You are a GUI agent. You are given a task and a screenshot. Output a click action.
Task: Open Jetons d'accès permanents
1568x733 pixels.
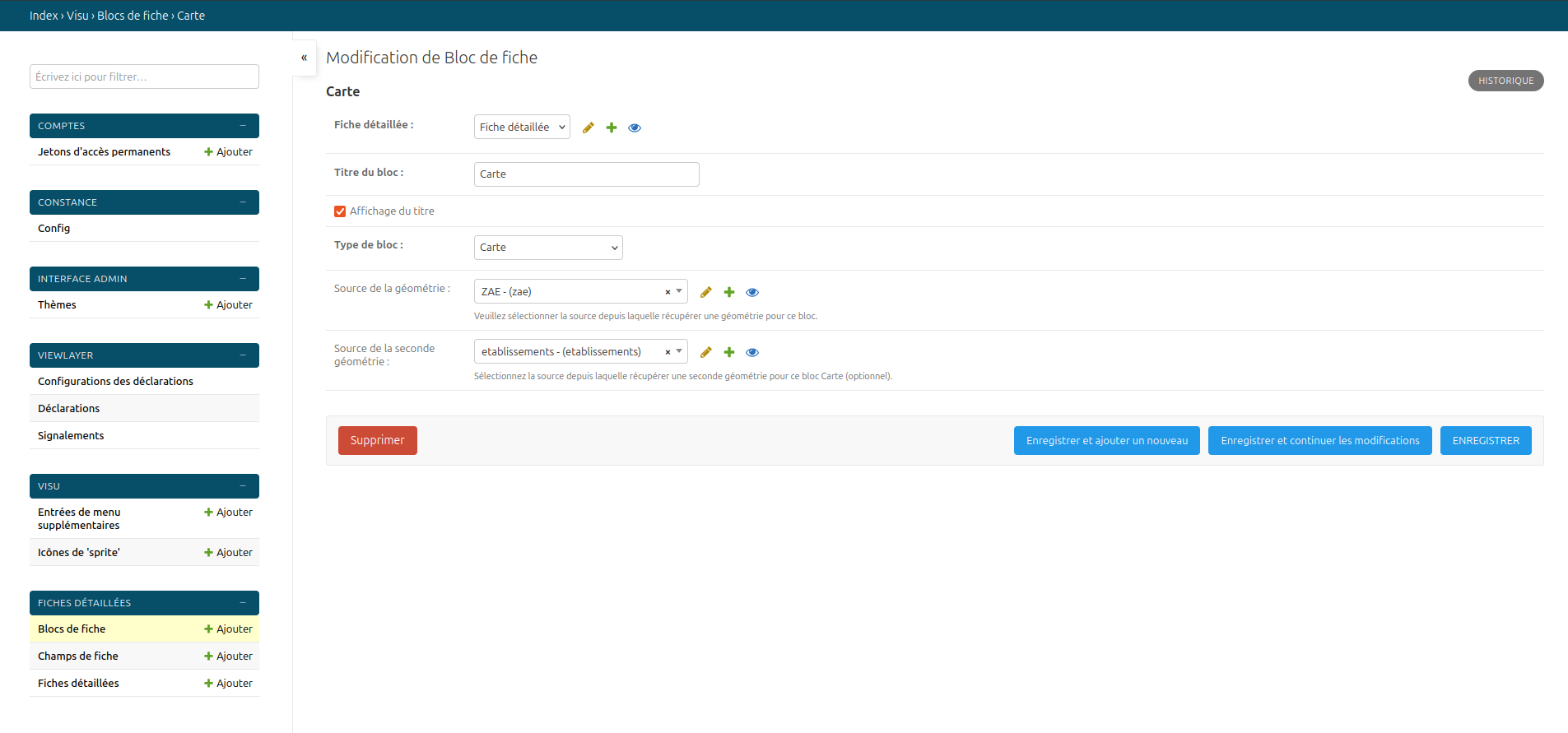point(104,152)
